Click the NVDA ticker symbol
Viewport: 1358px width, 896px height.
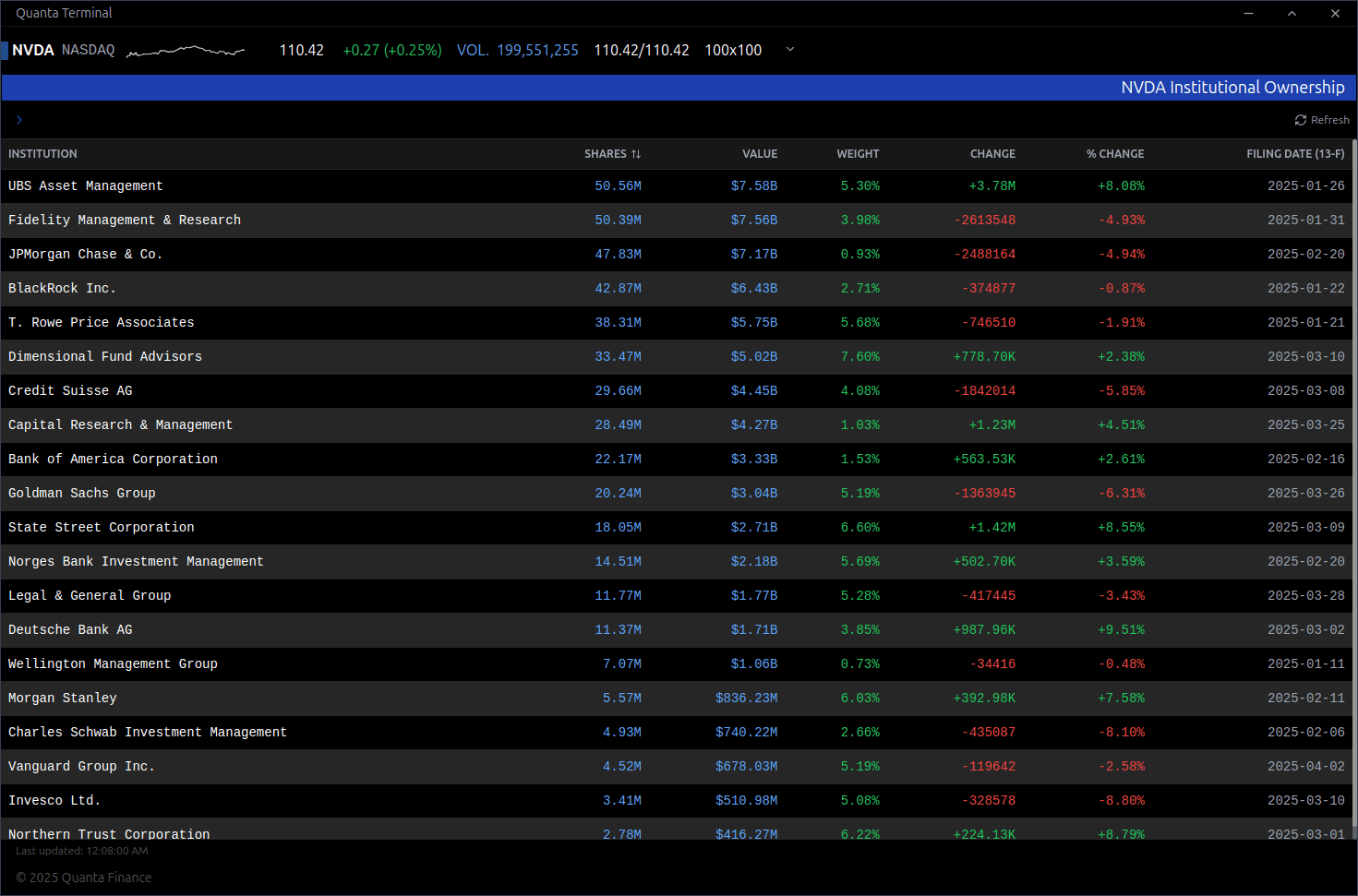33,50
